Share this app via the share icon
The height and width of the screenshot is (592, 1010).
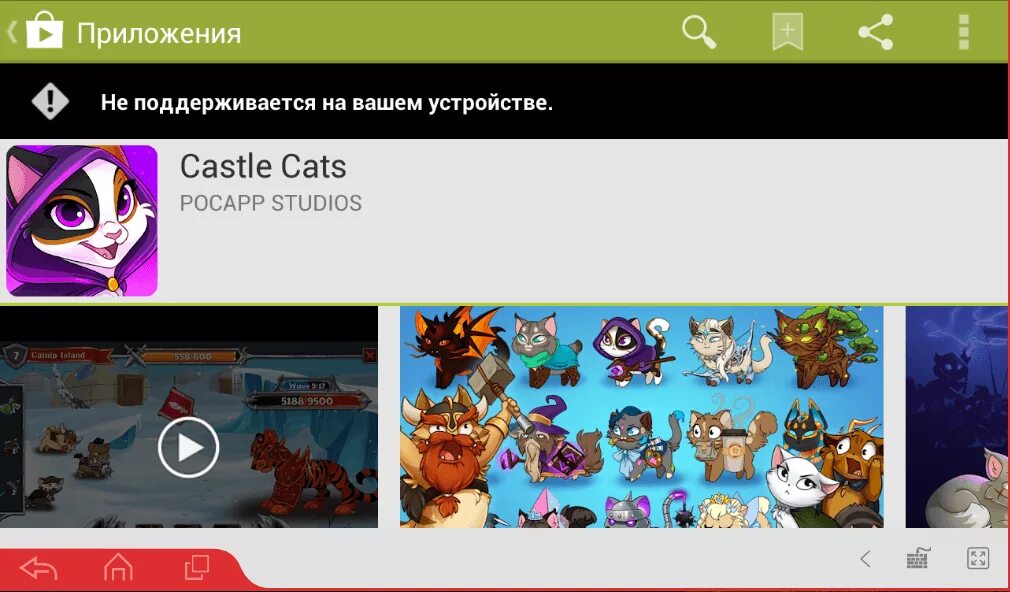[x=876, y=32]
